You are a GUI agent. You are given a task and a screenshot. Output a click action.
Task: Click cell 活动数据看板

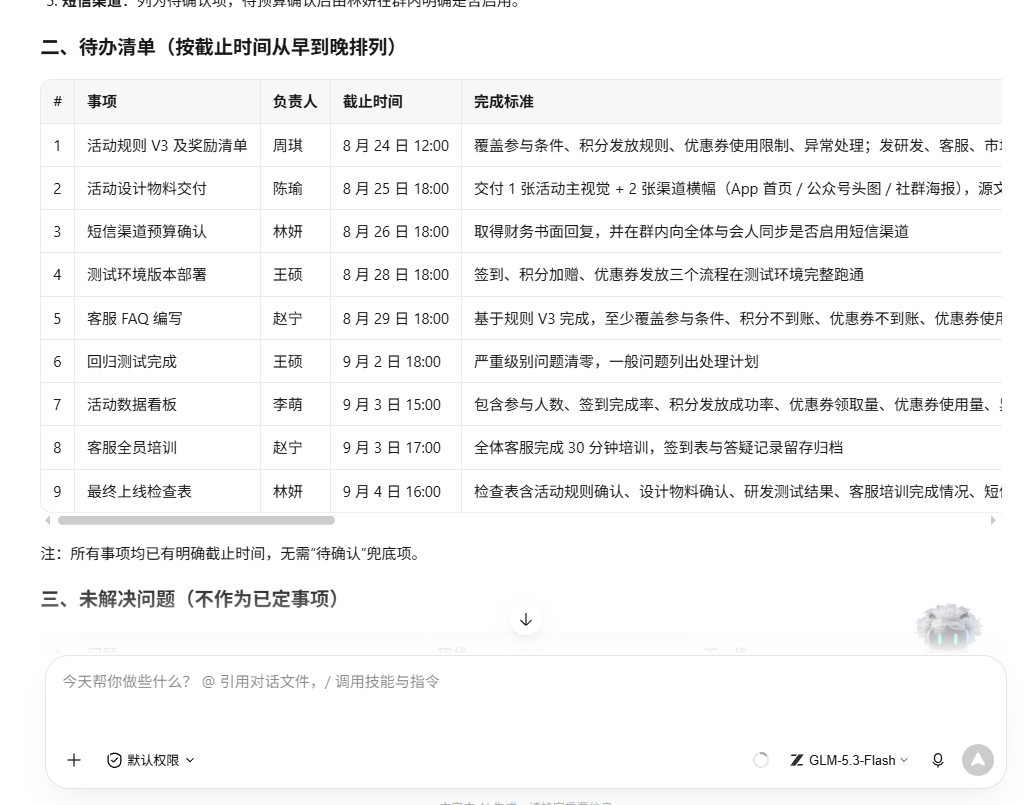coord(132,405)
